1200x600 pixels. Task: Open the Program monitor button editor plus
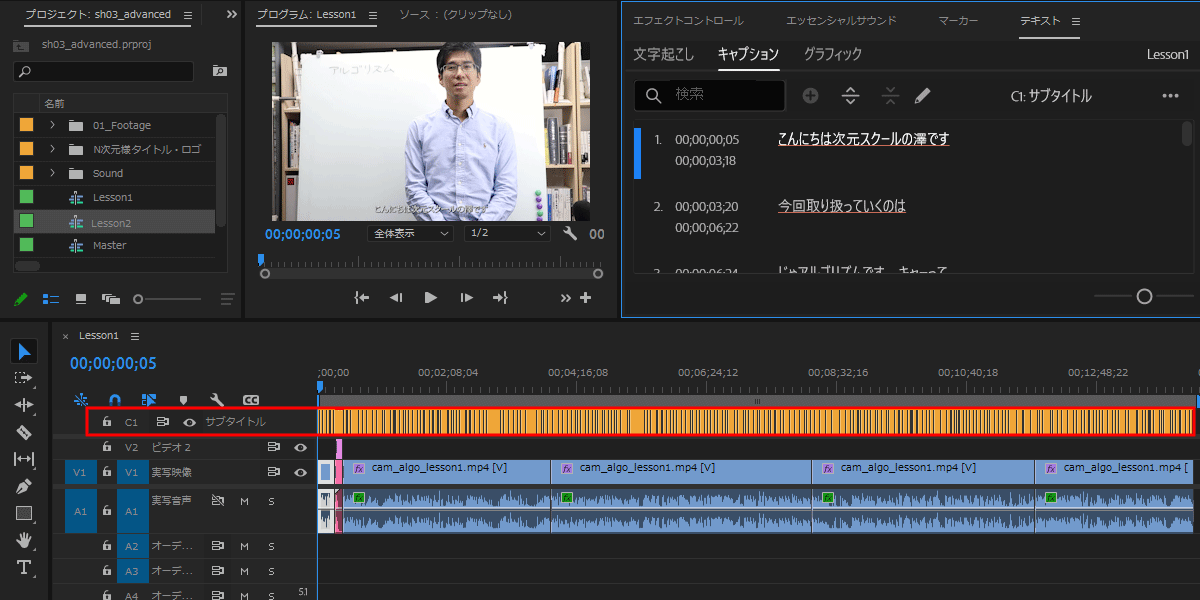(586, 297)
